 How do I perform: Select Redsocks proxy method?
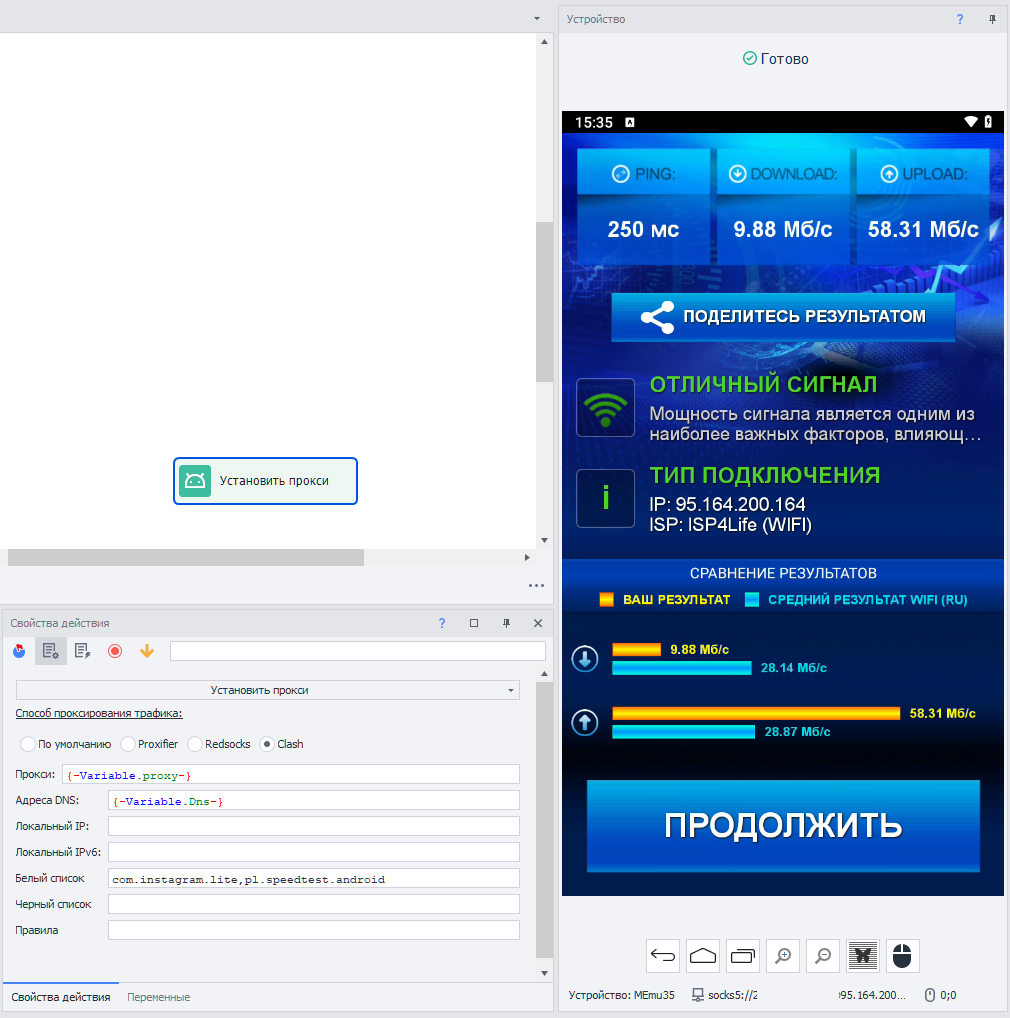coord(195,744)
